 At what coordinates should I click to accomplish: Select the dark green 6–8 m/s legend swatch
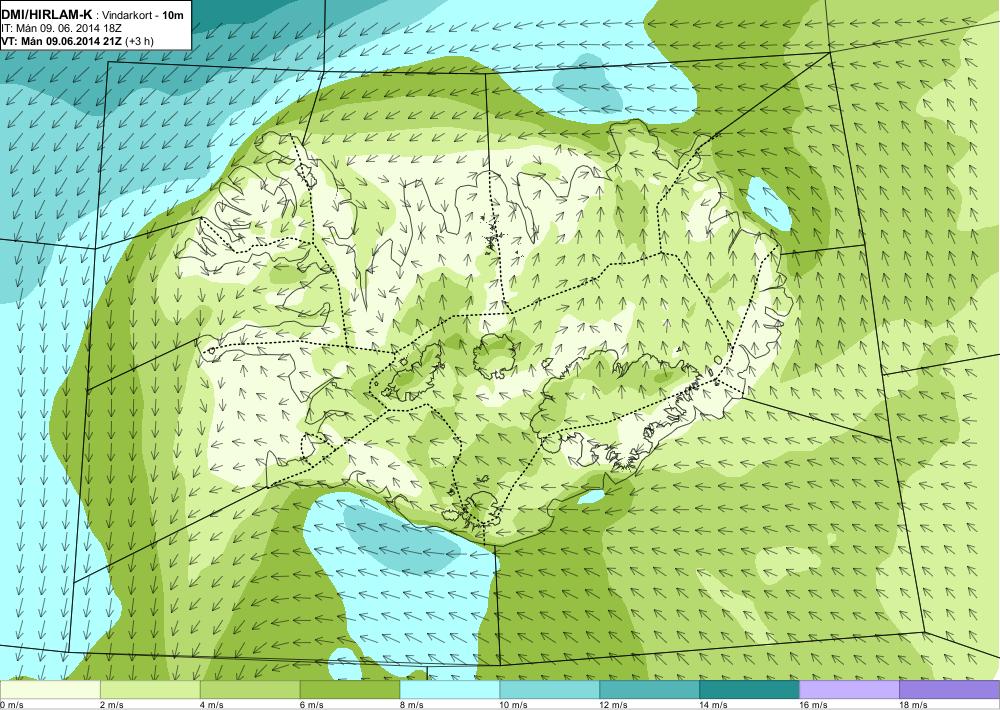click(x=350, y=690)
